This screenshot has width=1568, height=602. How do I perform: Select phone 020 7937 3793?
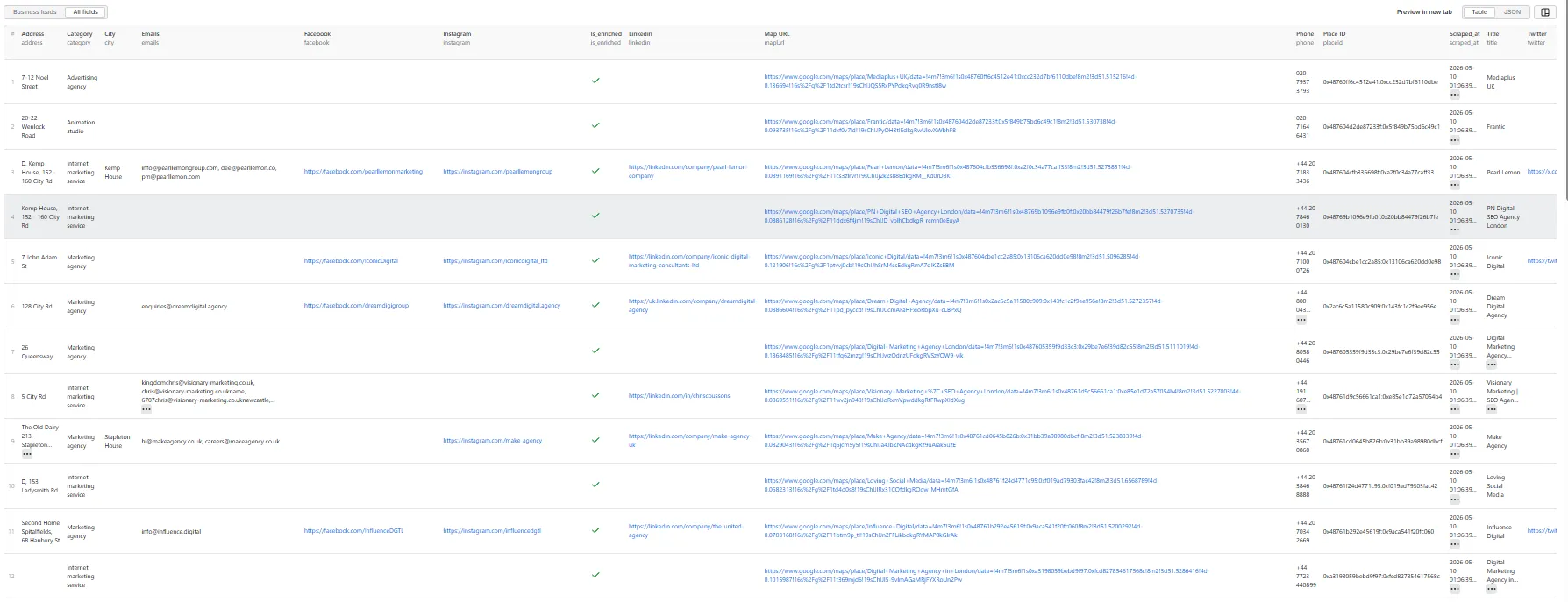(1302, 81)
